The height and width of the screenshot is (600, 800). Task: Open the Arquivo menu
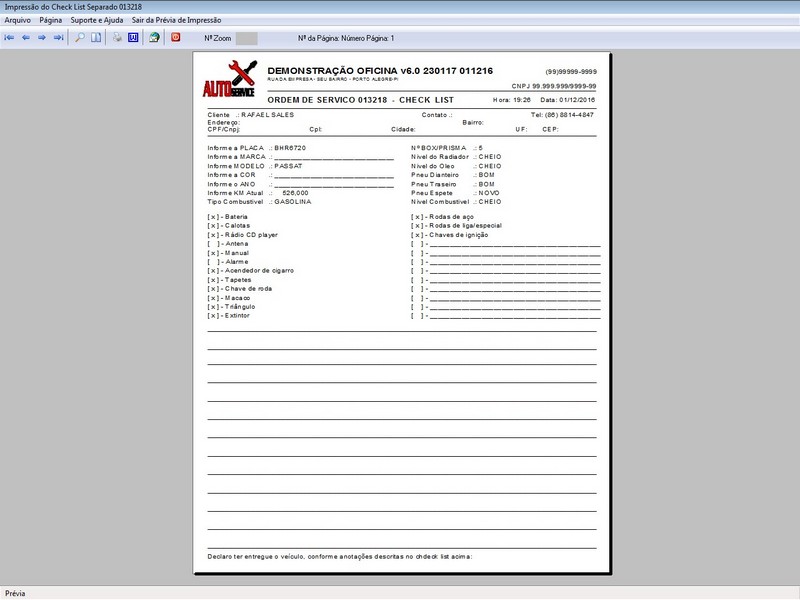(17, 20)
